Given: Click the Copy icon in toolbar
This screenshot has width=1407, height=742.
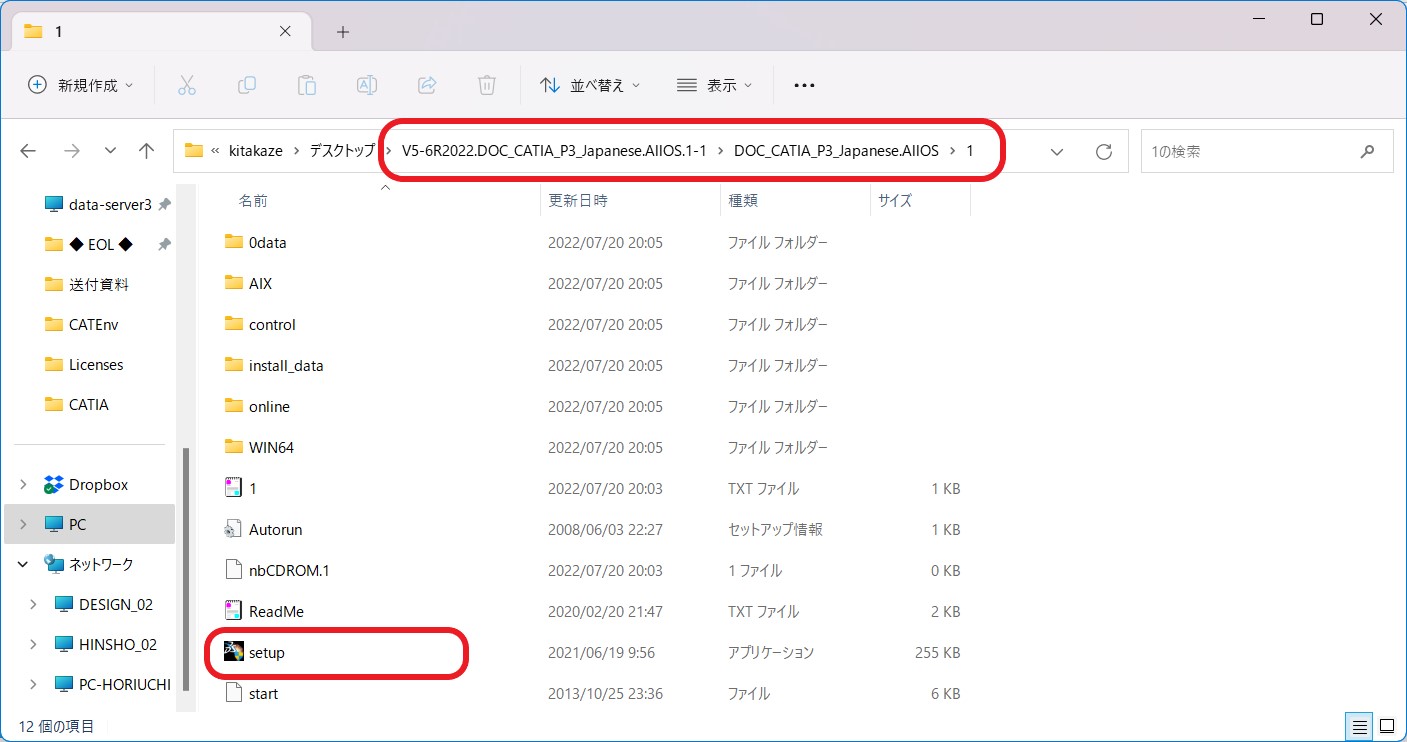Looking at the screenshot, I should 247,85.
